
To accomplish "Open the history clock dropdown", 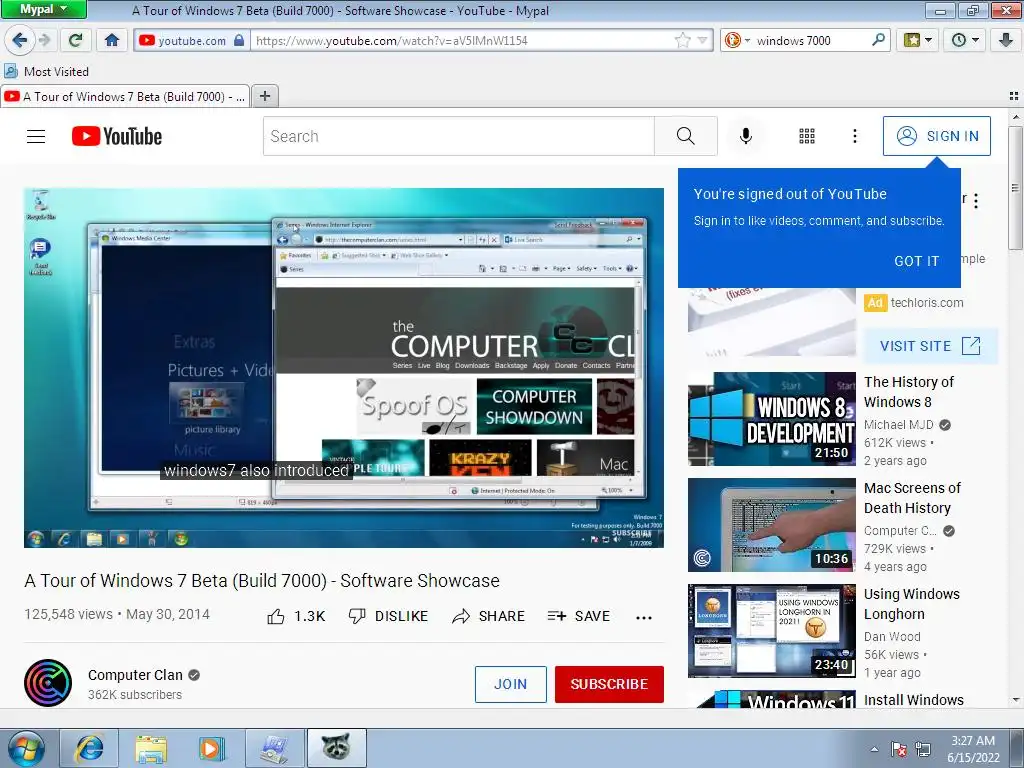I will pos(965,40).
